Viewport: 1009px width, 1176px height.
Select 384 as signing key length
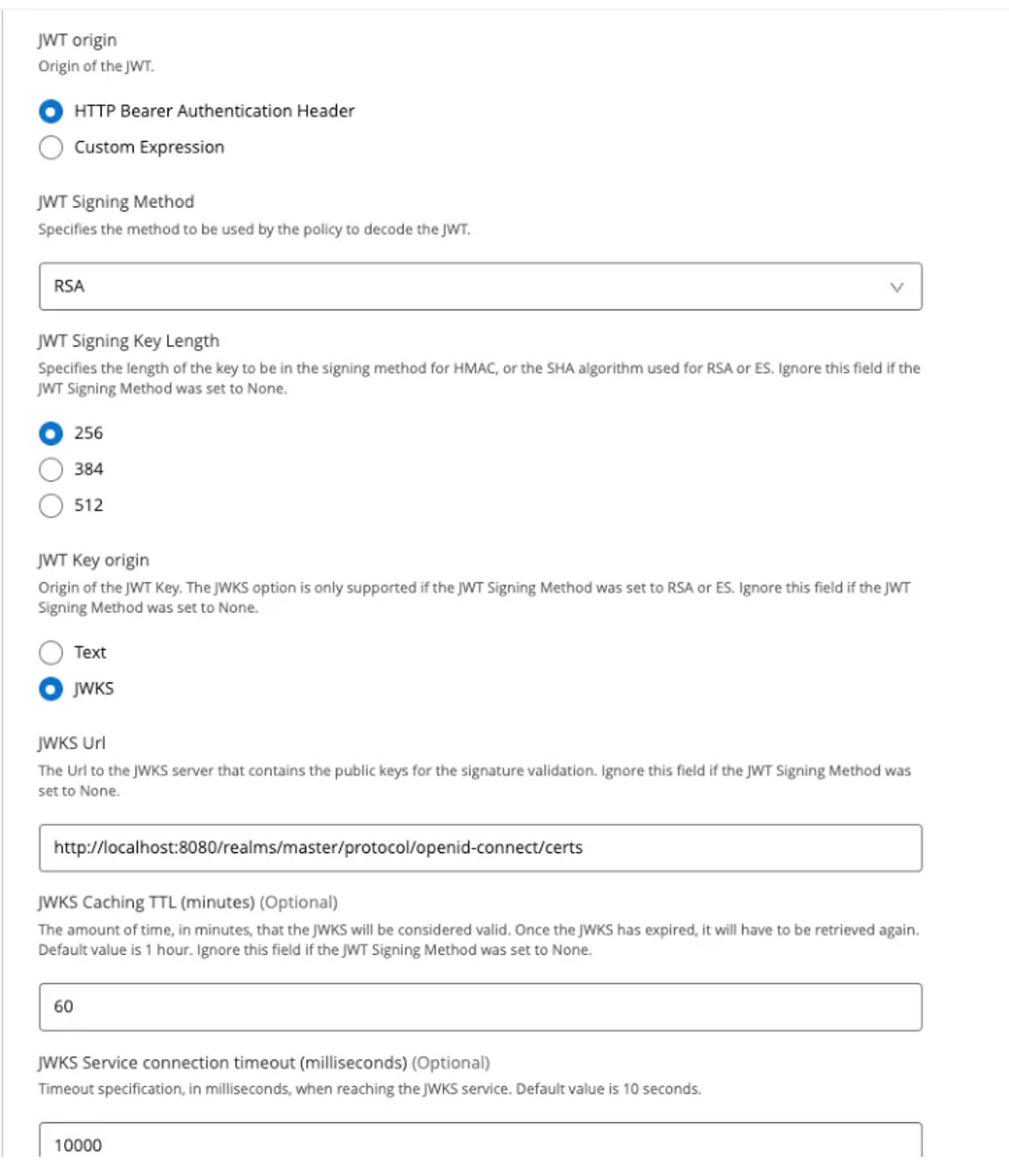pos(52,470)
